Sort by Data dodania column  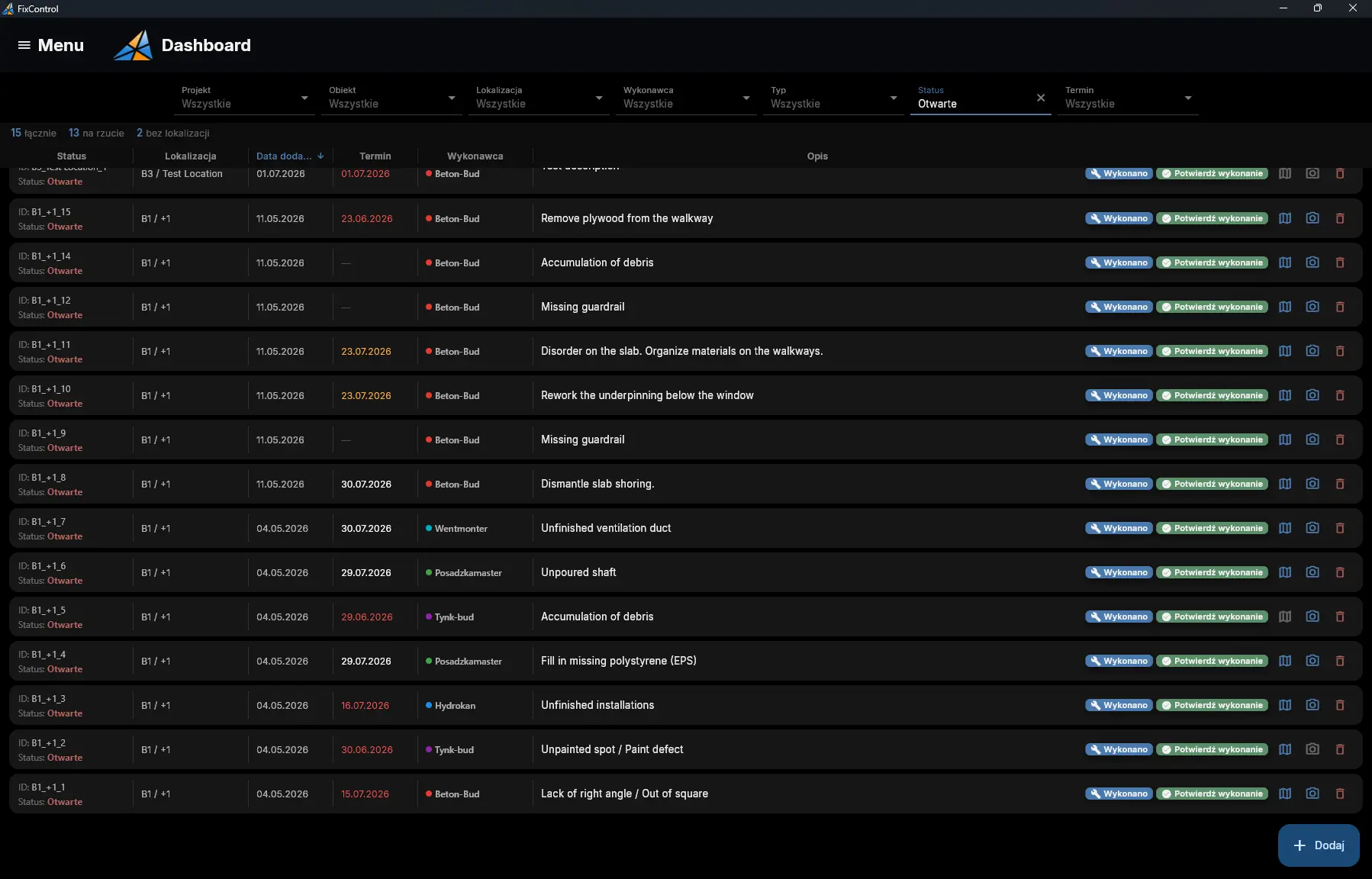pos(290,156)
